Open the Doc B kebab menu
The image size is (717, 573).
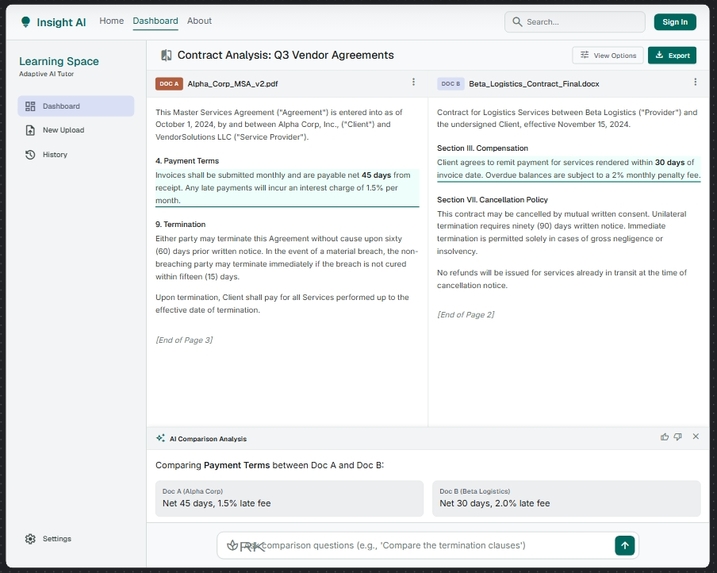(695, 82)
